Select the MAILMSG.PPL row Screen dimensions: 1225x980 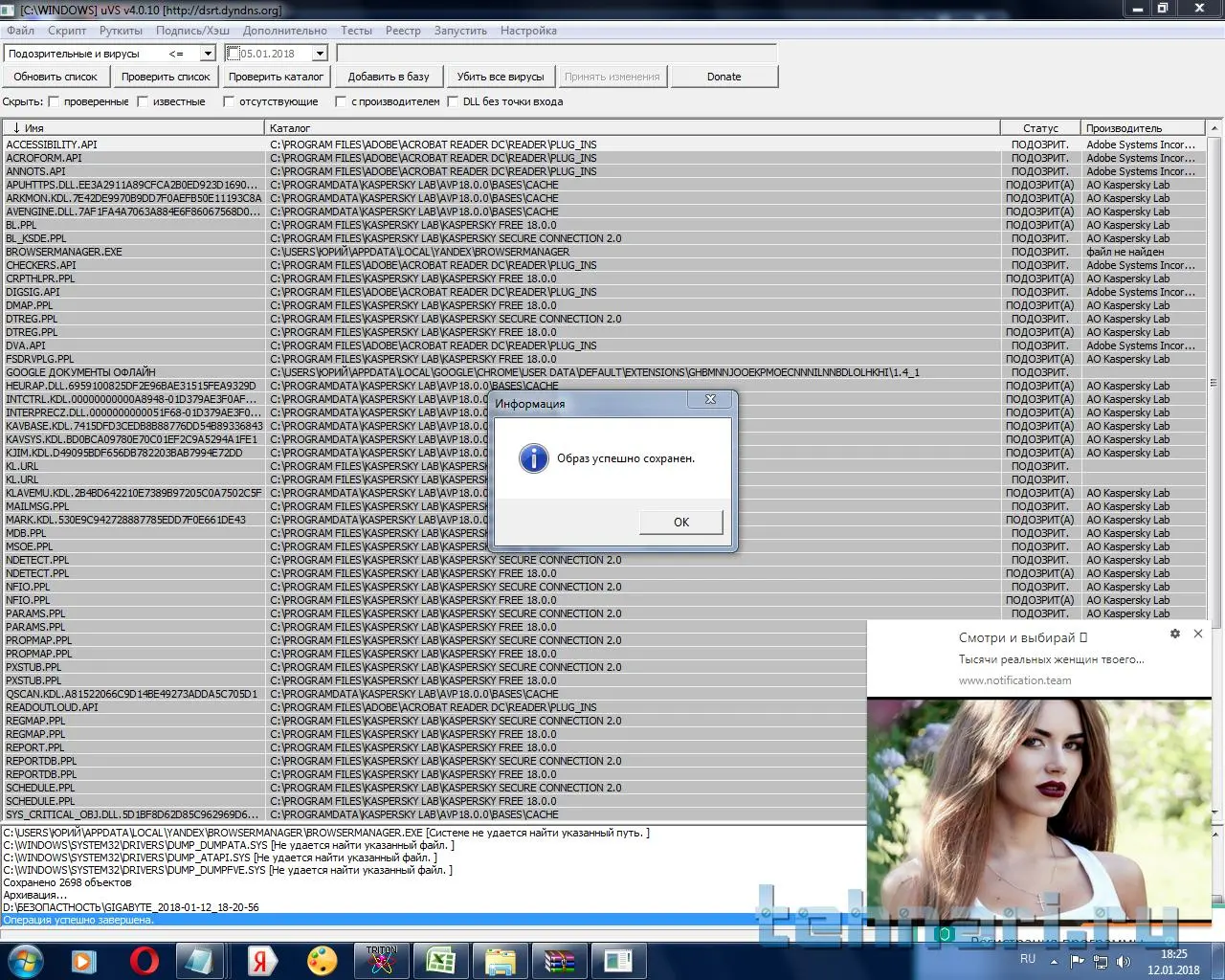click(x=604, y=506)
